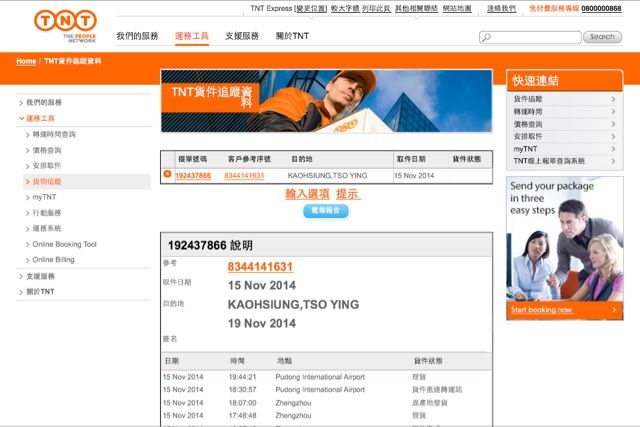Click the 較大字體 larger text link
Viewport: 640px width, 427px height.
pos(345,9)
